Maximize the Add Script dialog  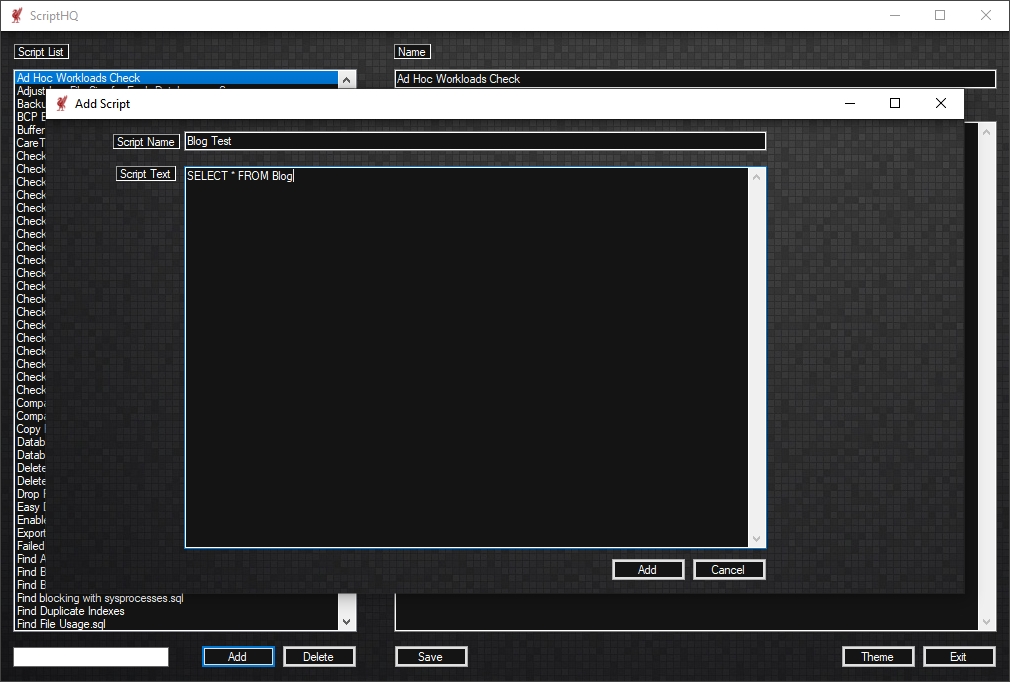[x=895, y=104]
